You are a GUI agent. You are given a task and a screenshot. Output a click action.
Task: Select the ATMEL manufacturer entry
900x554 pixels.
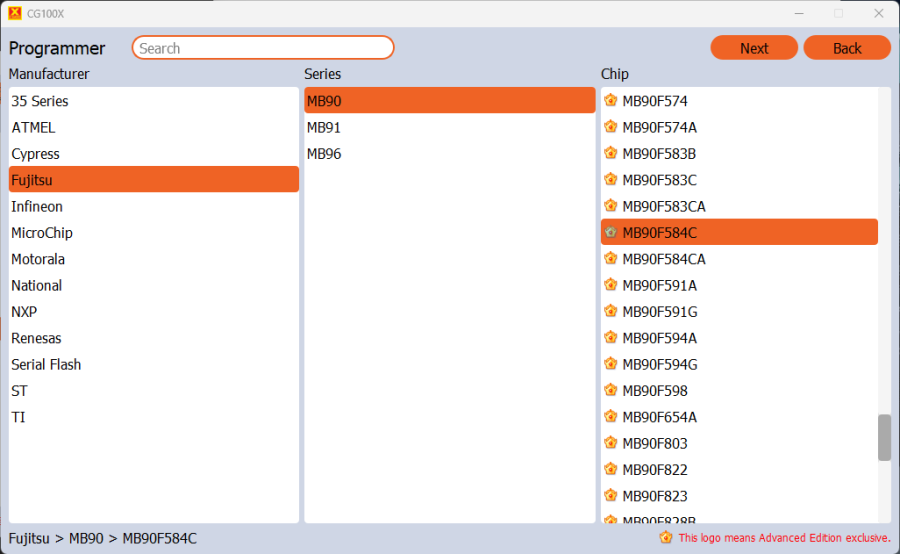(x=33, y=127)
